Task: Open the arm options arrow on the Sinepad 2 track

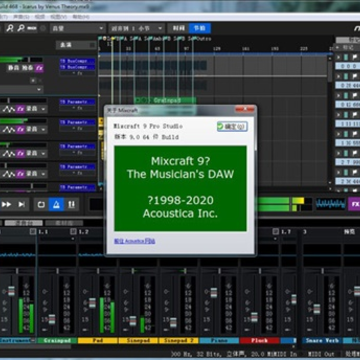Action: [x=43, y=174]
